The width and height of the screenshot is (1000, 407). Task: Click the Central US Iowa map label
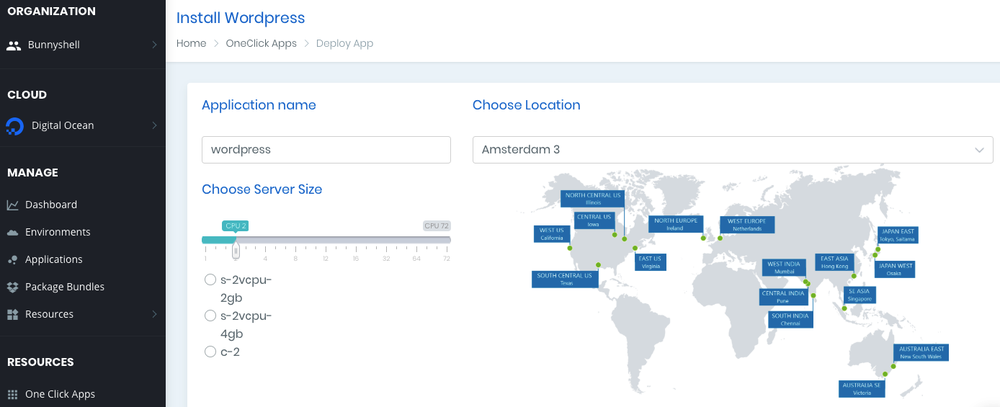tap(594, 221)
